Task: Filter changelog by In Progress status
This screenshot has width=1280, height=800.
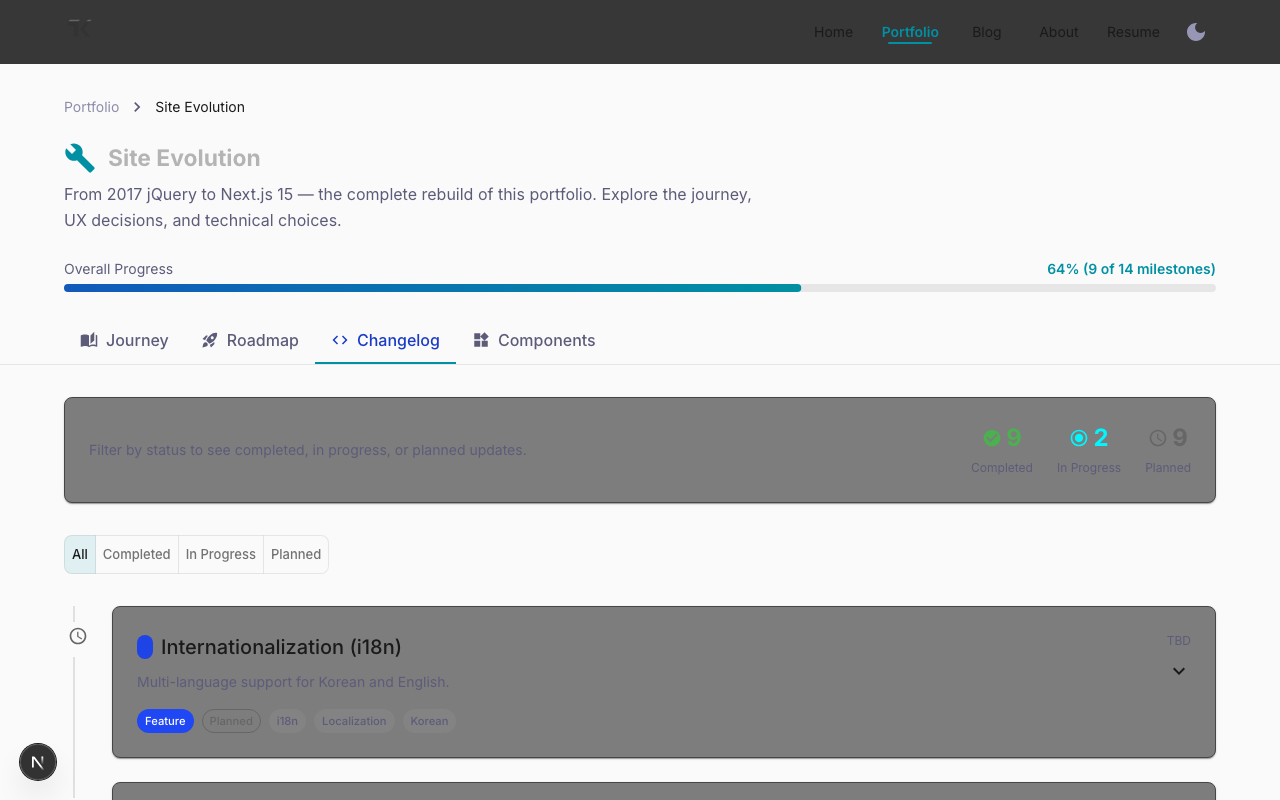Action: (220, 554)
